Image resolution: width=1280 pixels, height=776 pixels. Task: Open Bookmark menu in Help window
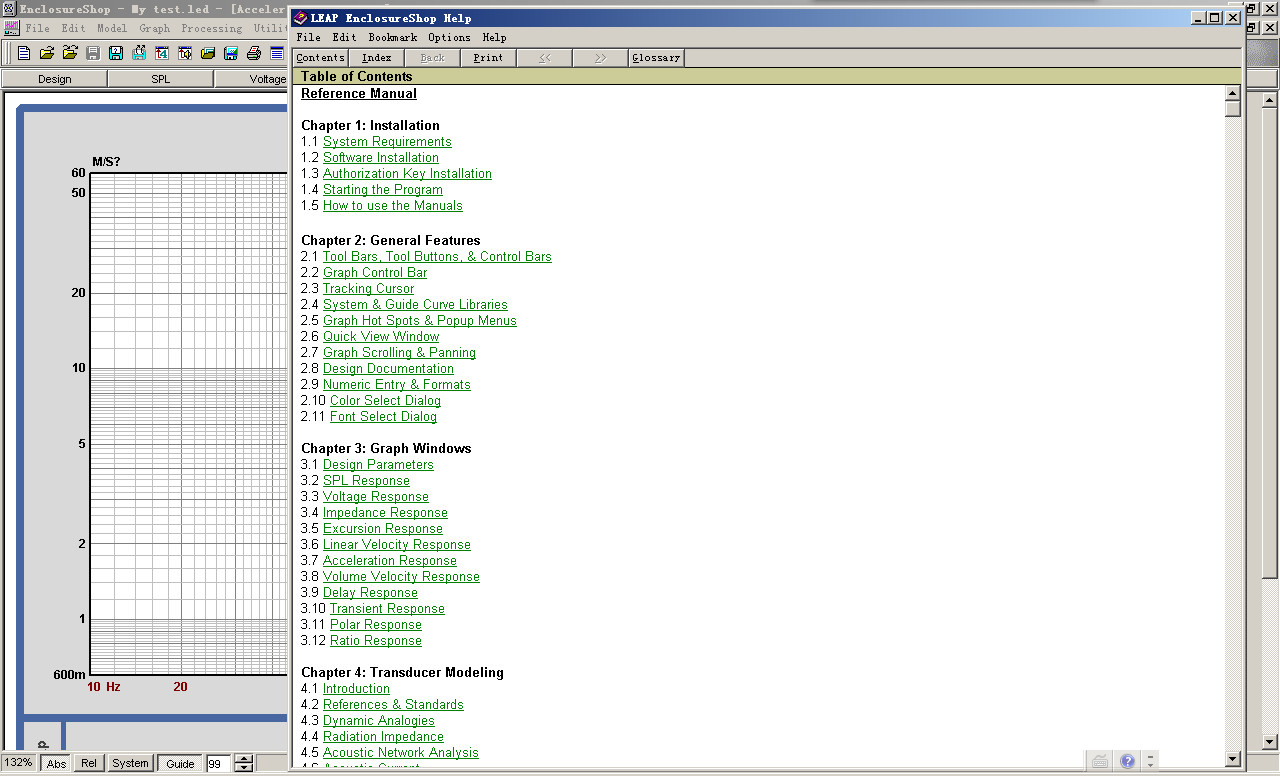coord(392,37)
